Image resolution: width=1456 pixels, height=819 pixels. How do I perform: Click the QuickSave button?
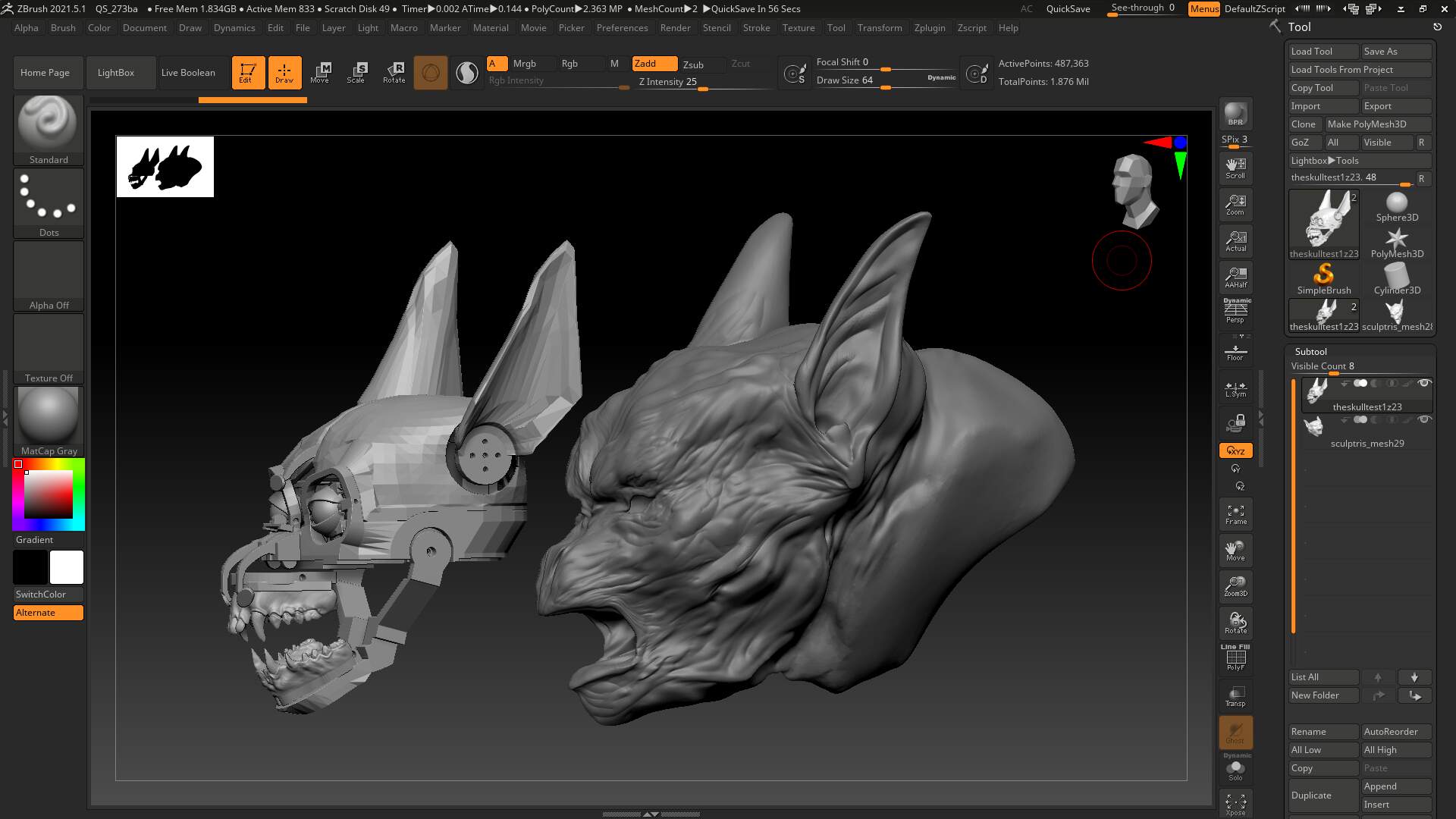coord(1068,9)
